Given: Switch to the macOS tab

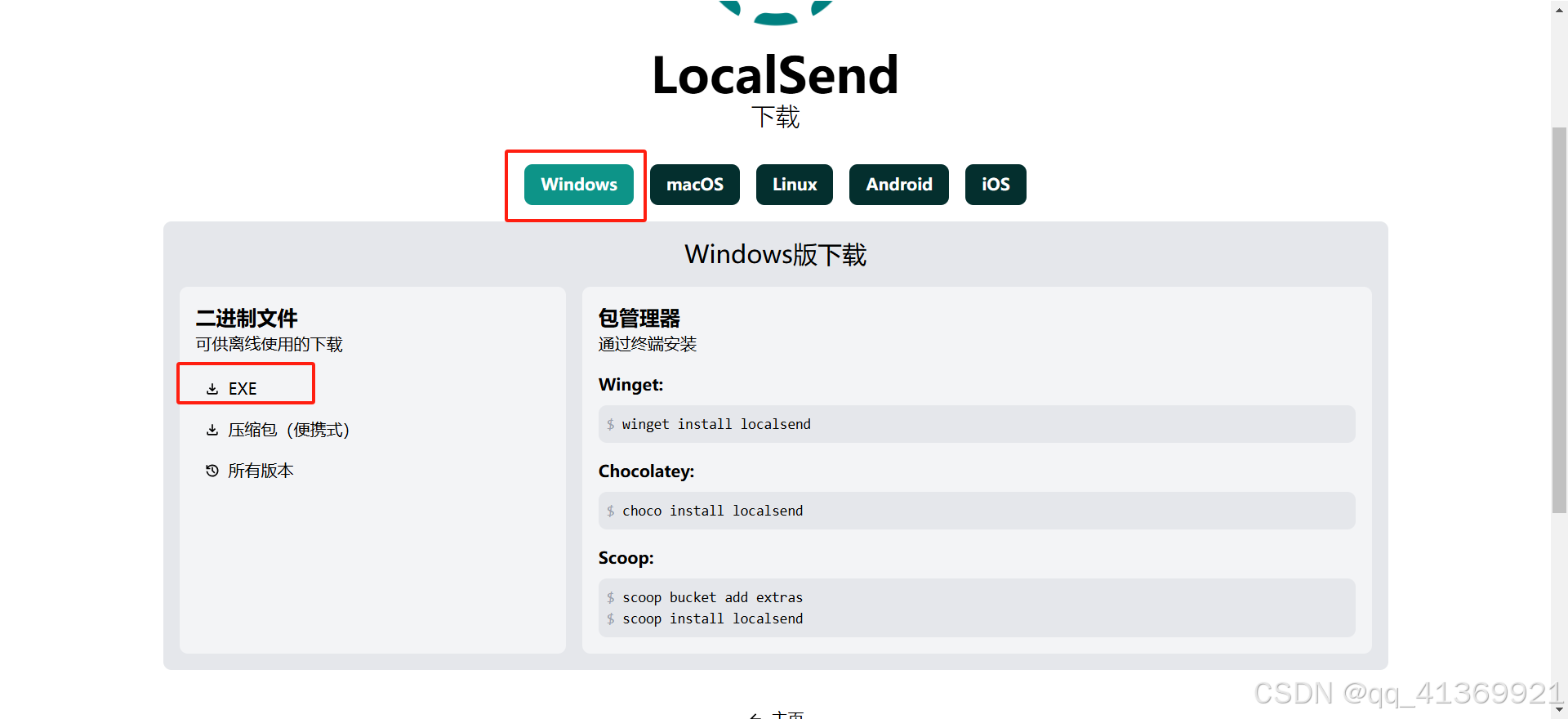Looking at the screenshot, I should click(x=695, y=185).
